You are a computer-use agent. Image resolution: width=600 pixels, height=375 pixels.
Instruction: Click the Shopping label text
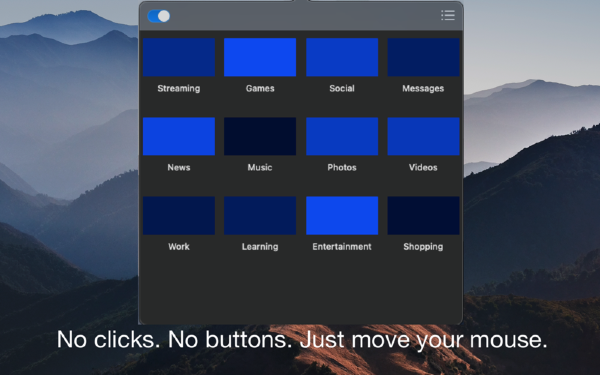point(423,247)
